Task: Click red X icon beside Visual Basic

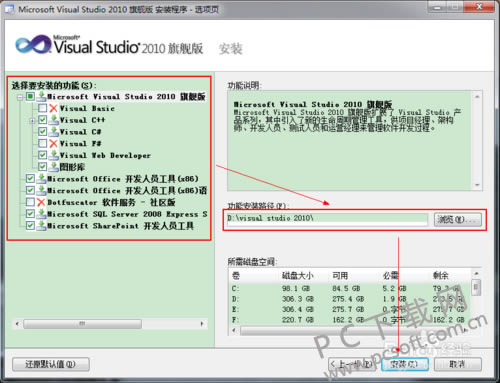Action: (x=53, y=108)
